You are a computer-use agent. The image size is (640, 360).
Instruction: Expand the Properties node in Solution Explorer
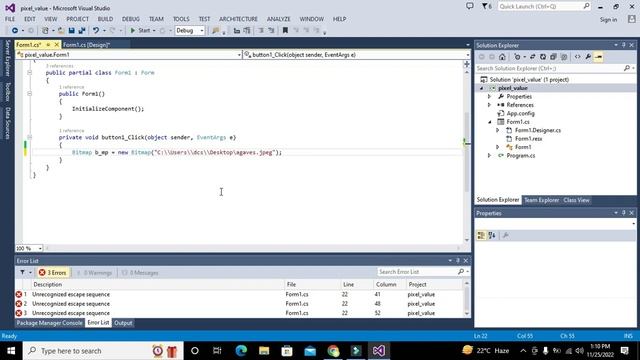489,97
